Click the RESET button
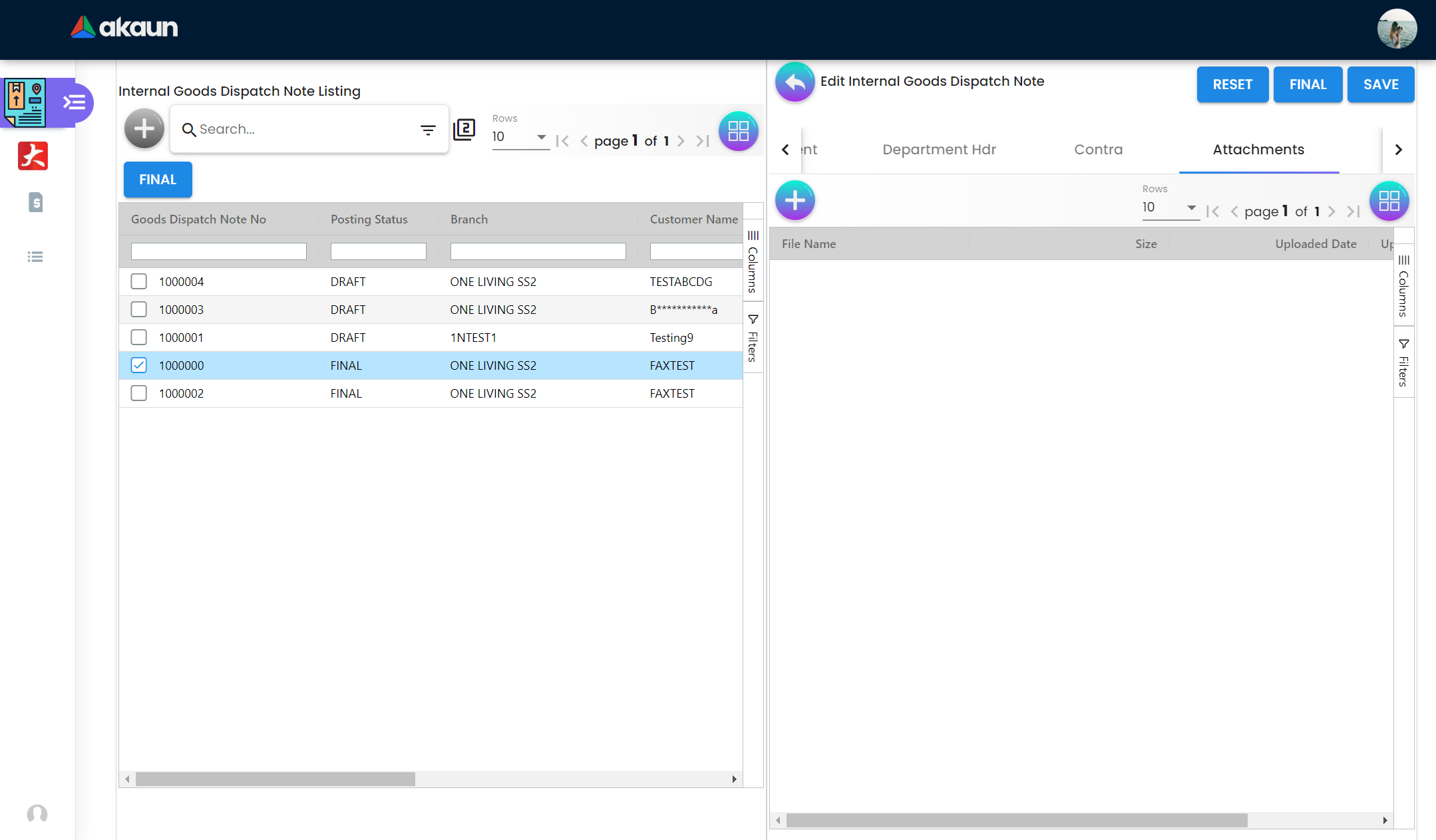Viewport: 1436px width, 840px height. (x=1232, y=84)
